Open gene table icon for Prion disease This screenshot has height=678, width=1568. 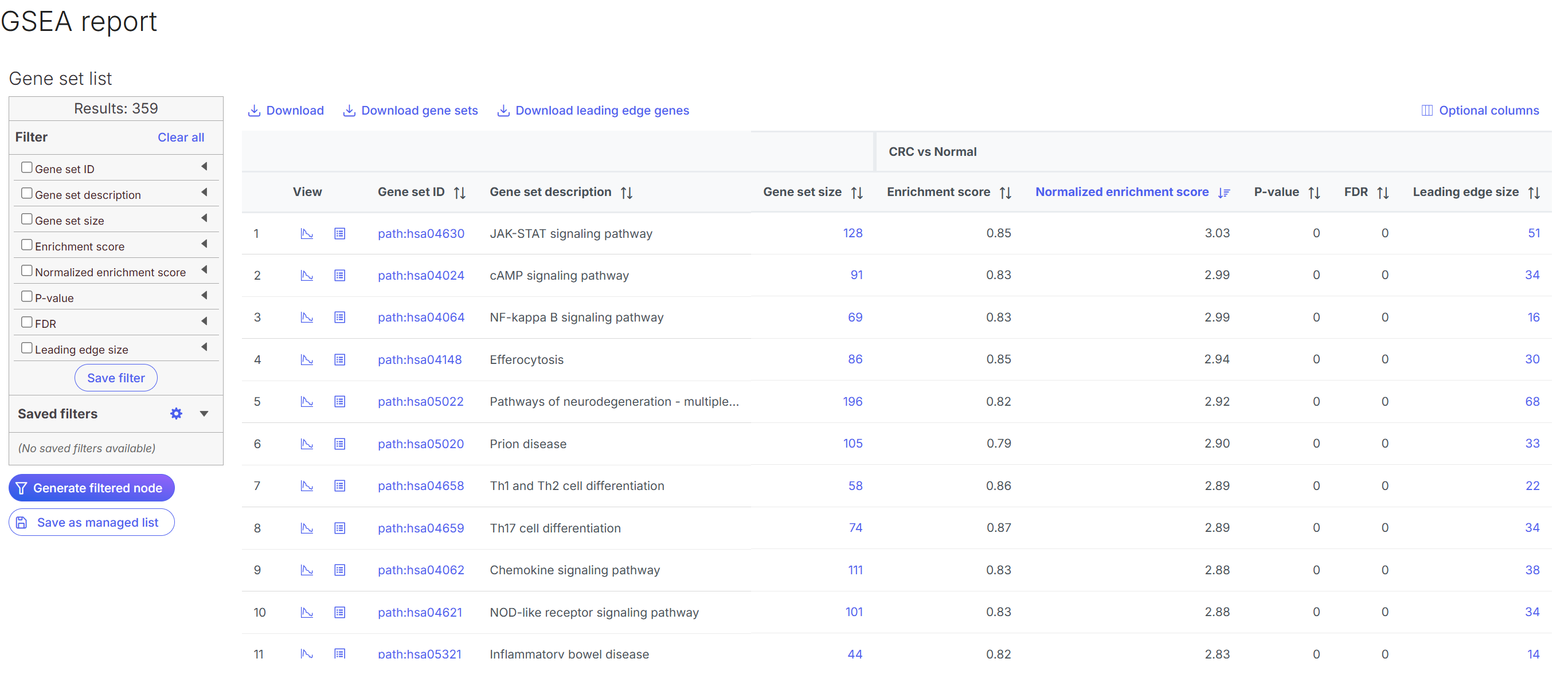coord(339,444)
